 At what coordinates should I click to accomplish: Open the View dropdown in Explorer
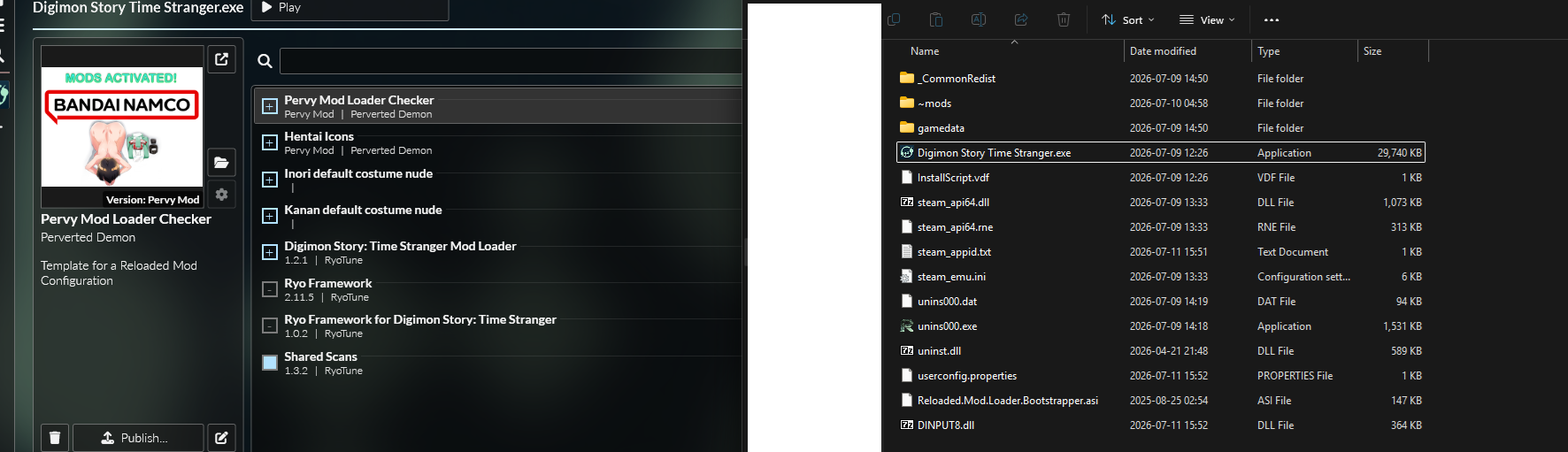pos(1207,19)
